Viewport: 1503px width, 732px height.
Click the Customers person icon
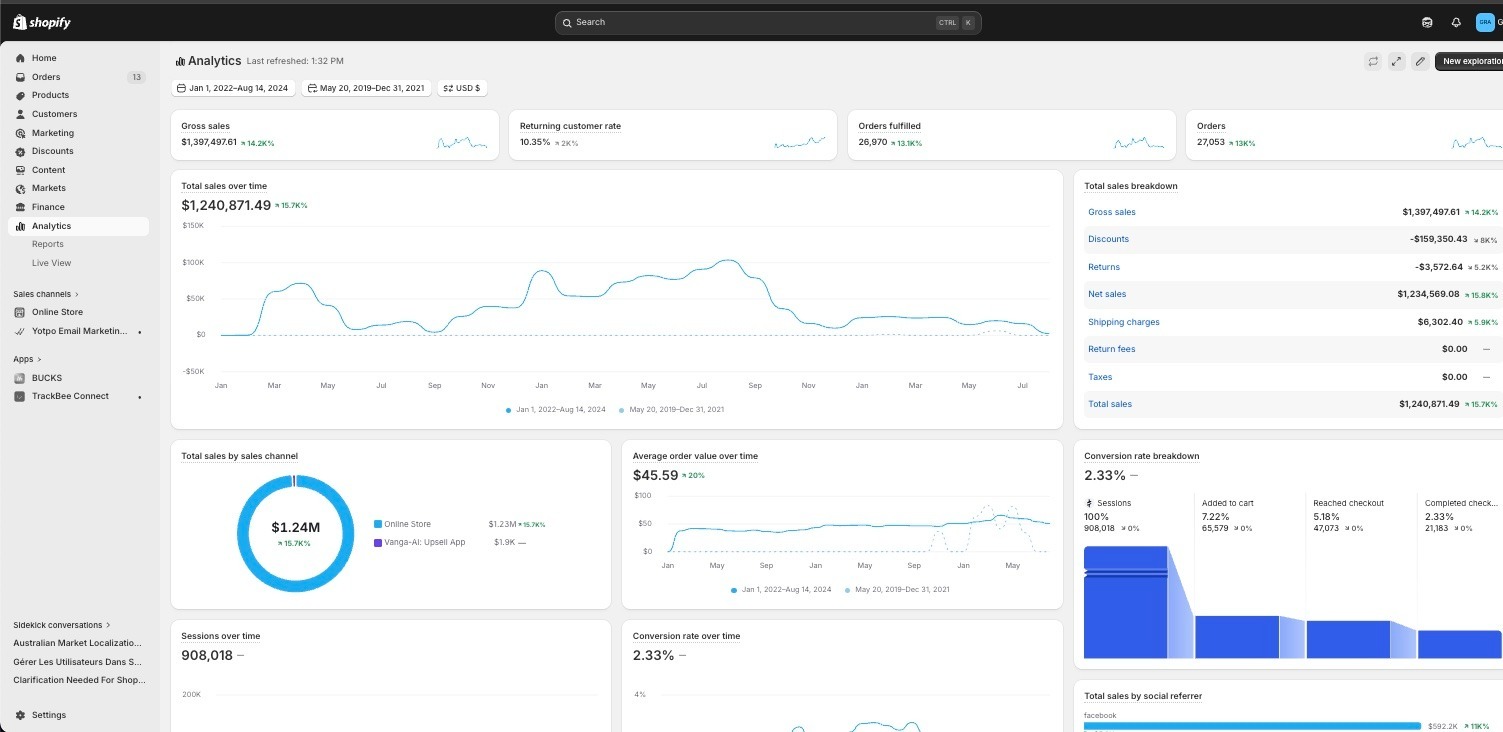(x=20, y=114)
